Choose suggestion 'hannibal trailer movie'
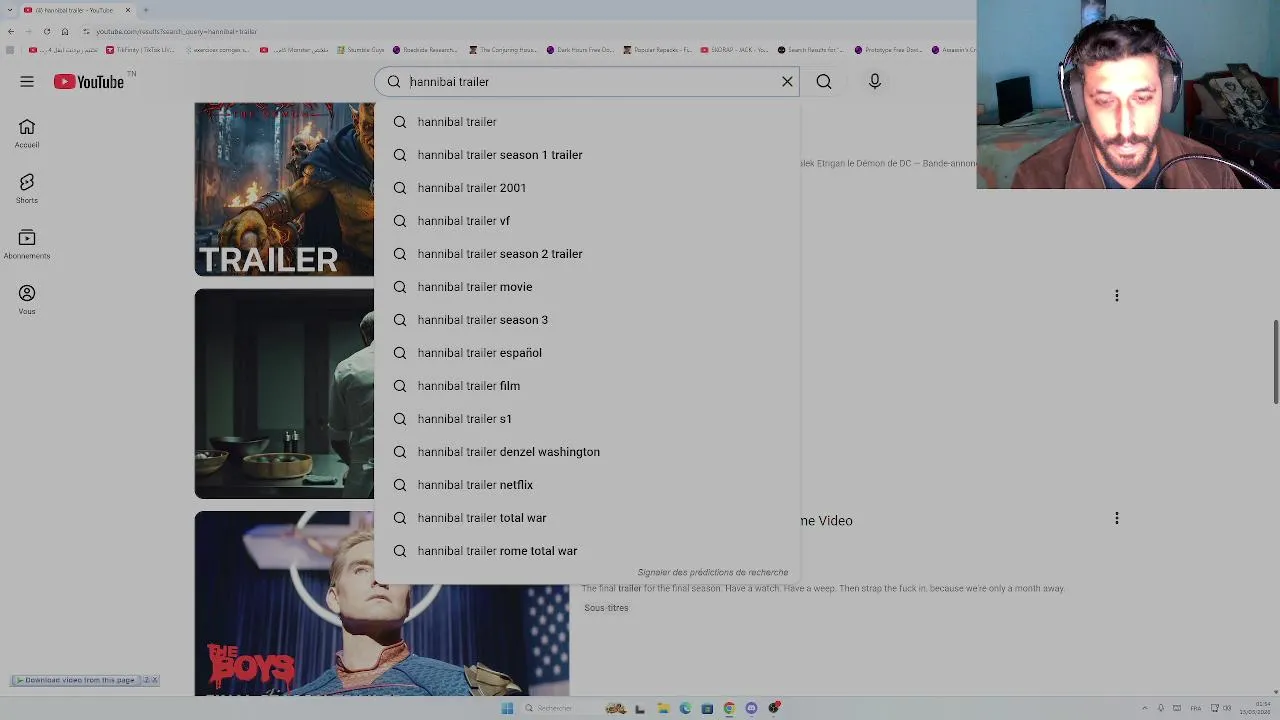The width and height of the screenshot is (1280, 720). coord(587,287)
